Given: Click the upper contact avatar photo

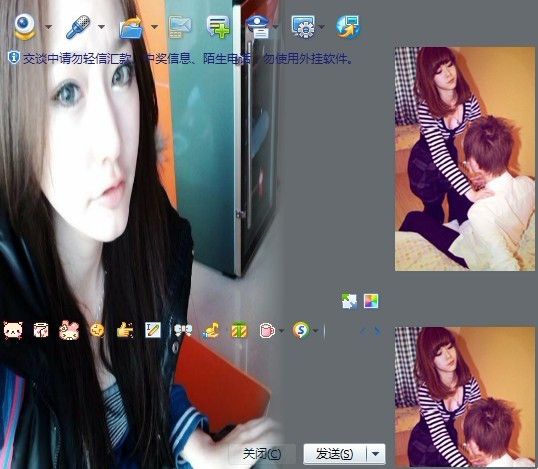Looking at the screenshot, I should point(465,159).
